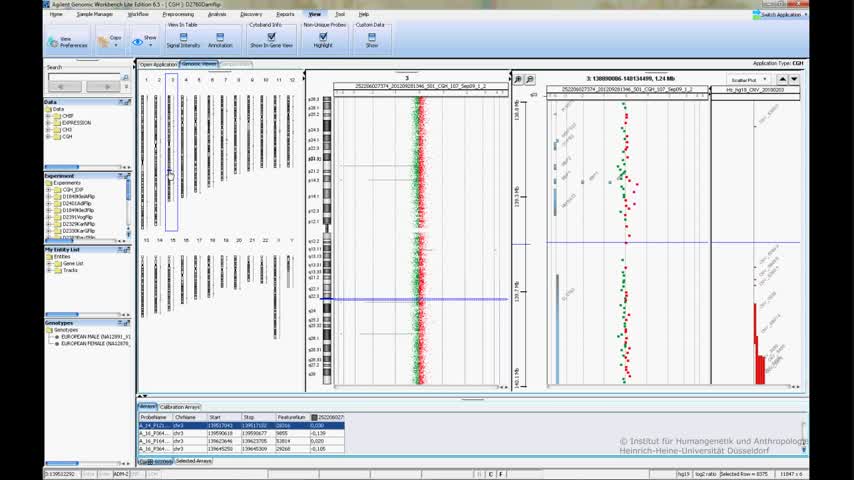Click the up arrow button beside Scatter Plot
The width and height of the screenshot is (854, 480).
(783, 79)
